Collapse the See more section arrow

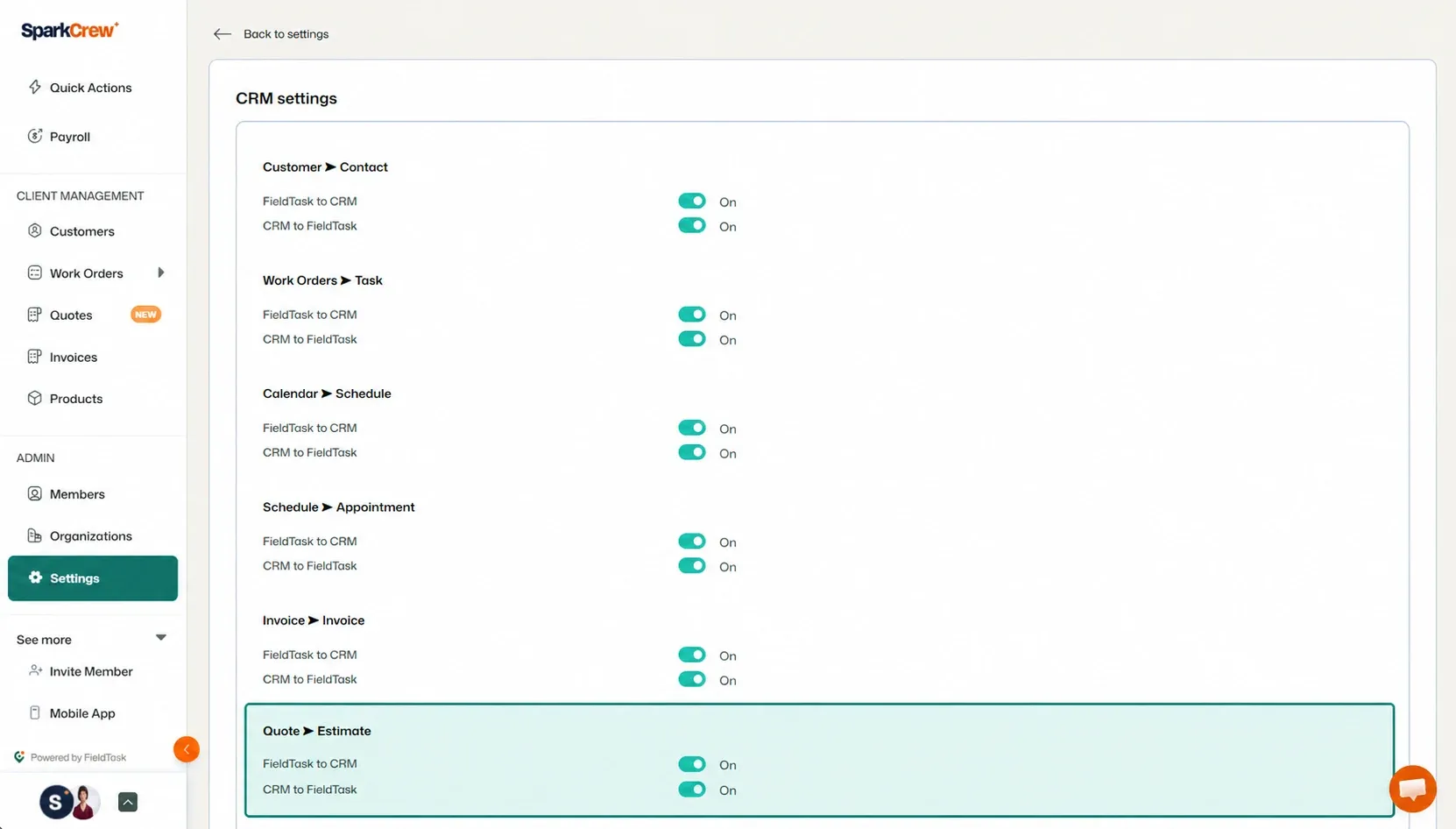pos(160,637)
